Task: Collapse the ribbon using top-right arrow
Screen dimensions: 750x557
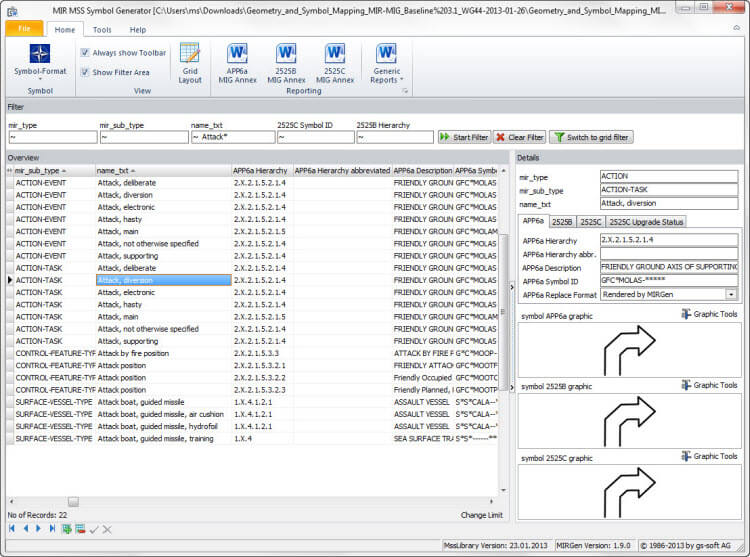Action: point(737,28)
